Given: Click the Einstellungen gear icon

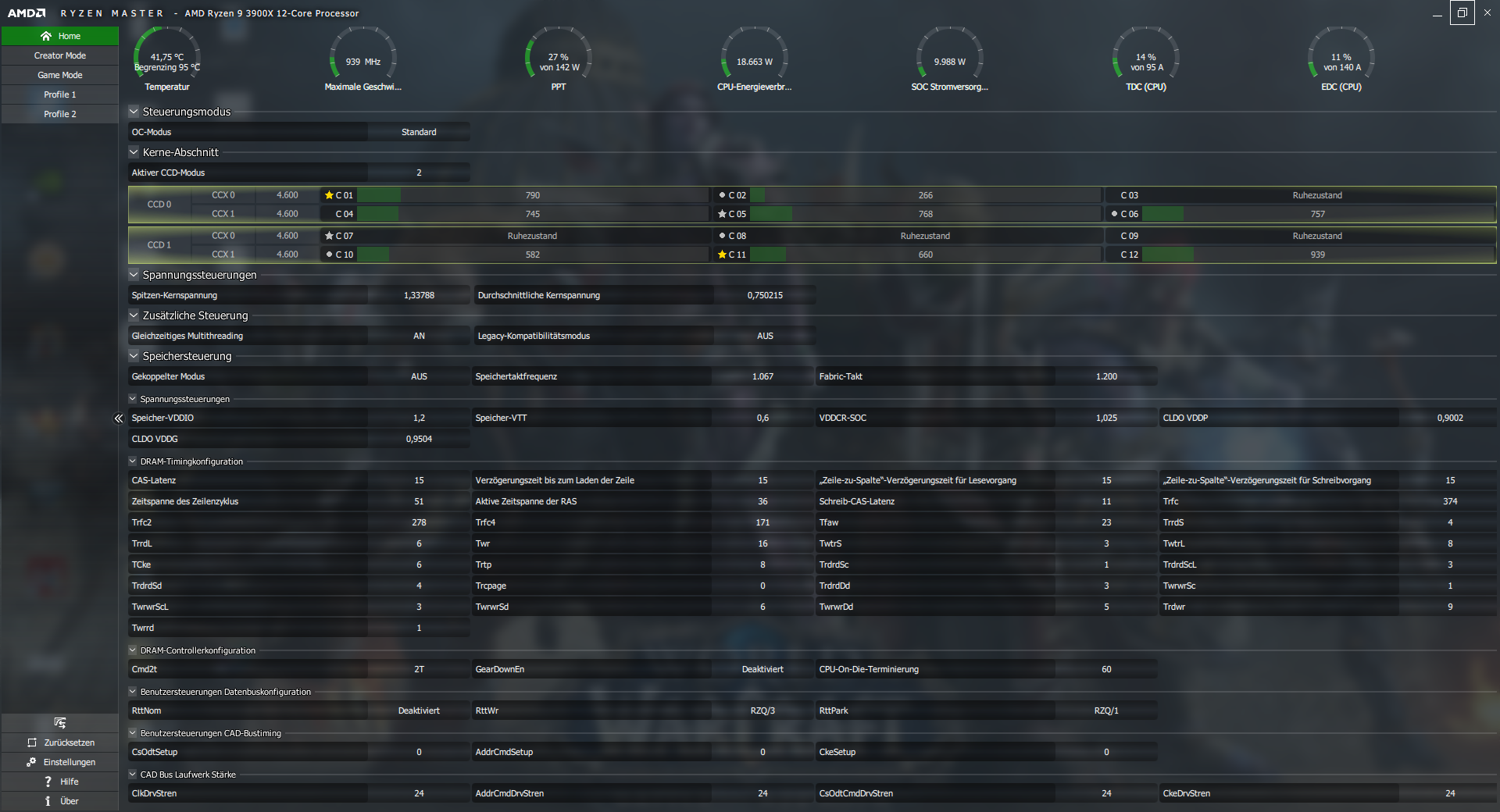Looking at the screenshot, I should point(31,762).
